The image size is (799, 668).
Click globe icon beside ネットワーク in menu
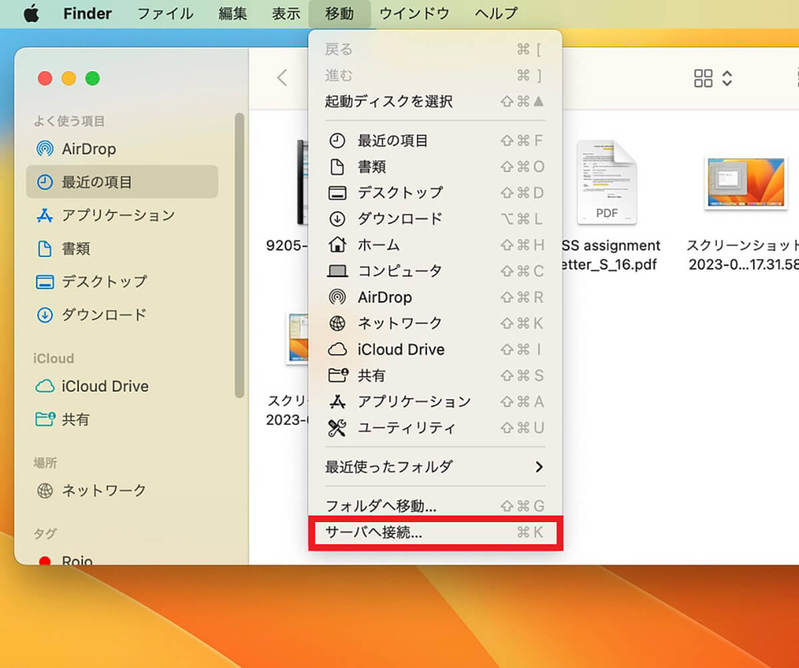pyautogui.click(x=337, y=323)
